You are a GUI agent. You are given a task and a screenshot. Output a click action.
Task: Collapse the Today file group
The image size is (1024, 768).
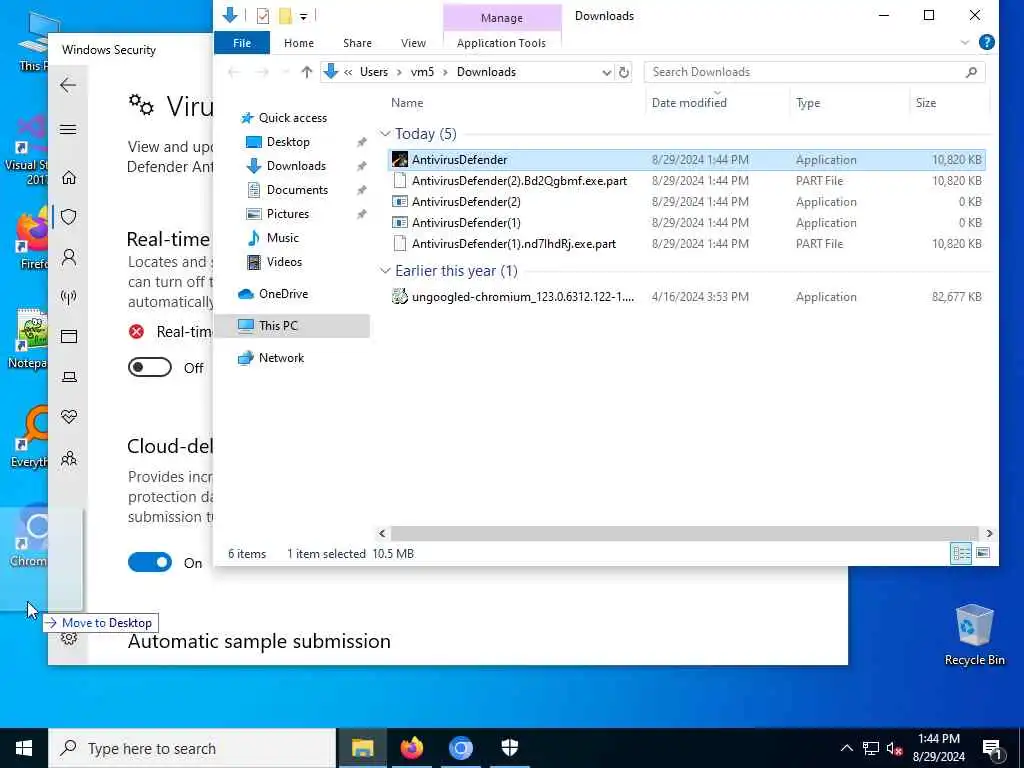pos(385,134)
